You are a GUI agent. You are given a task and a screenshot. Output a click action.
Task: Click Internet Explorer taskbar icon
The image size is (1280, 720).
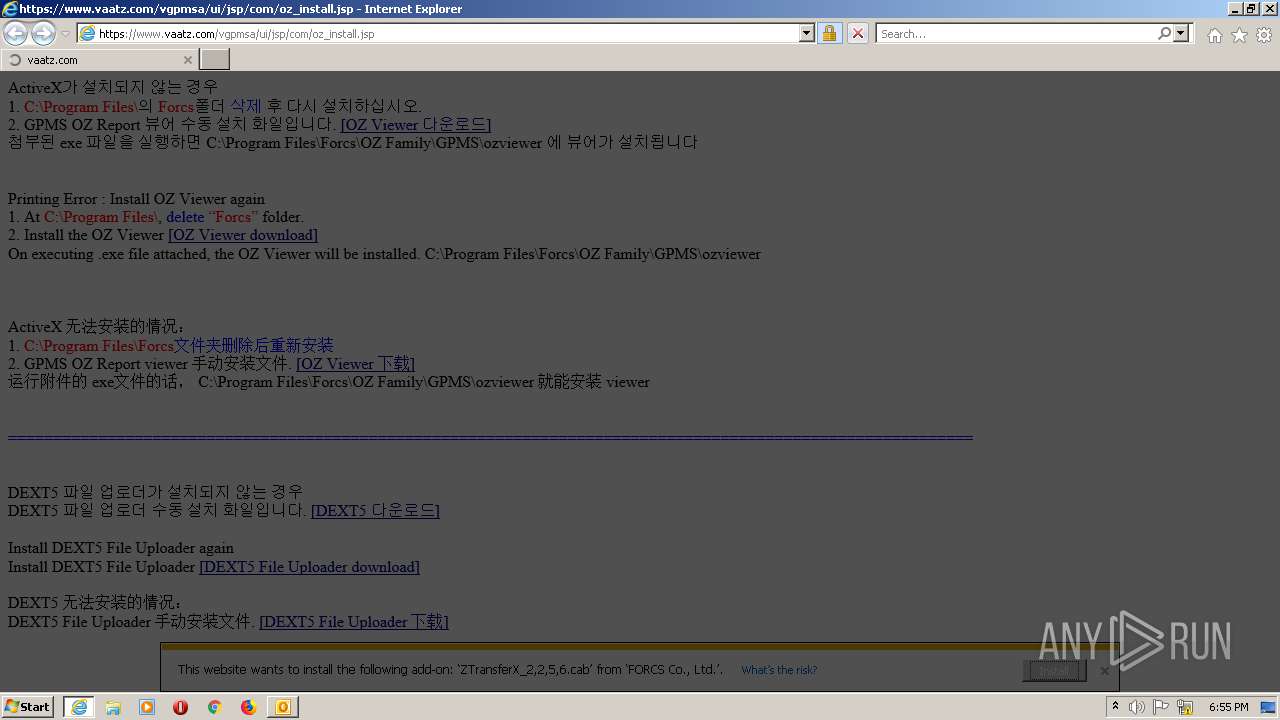coord(79,707)
